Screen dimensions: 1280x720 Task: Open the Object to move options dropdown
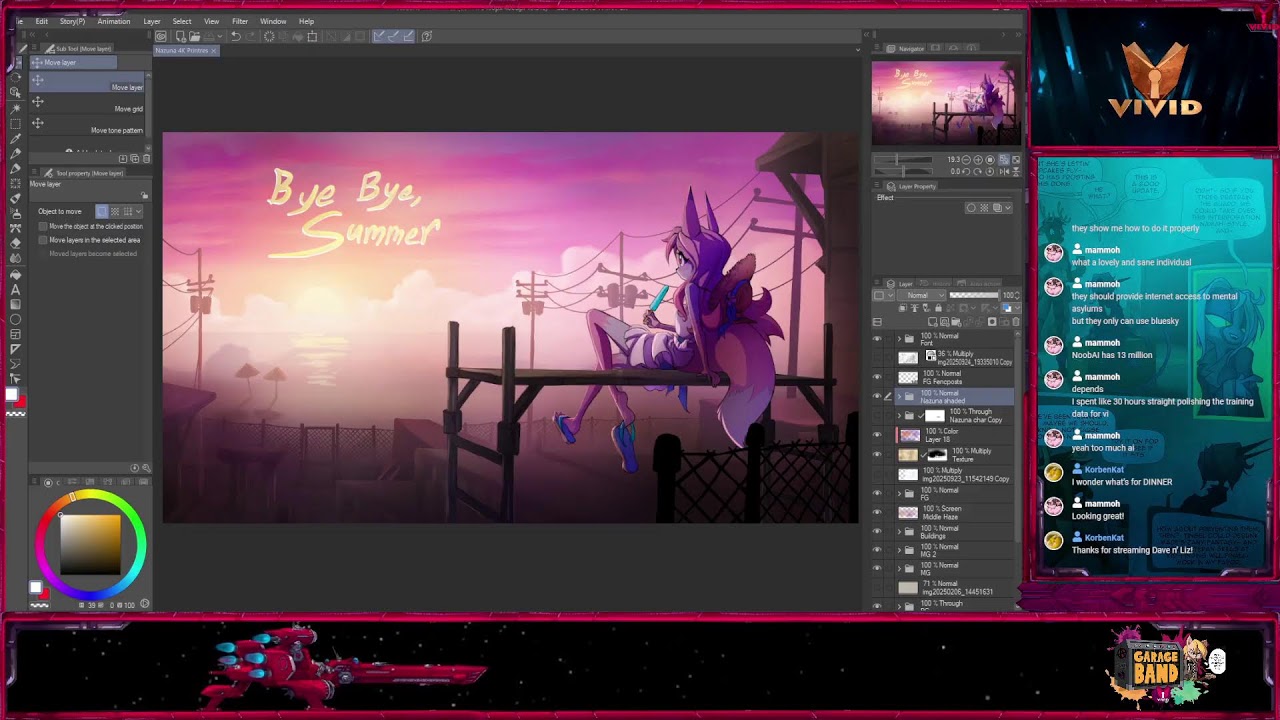139,211
